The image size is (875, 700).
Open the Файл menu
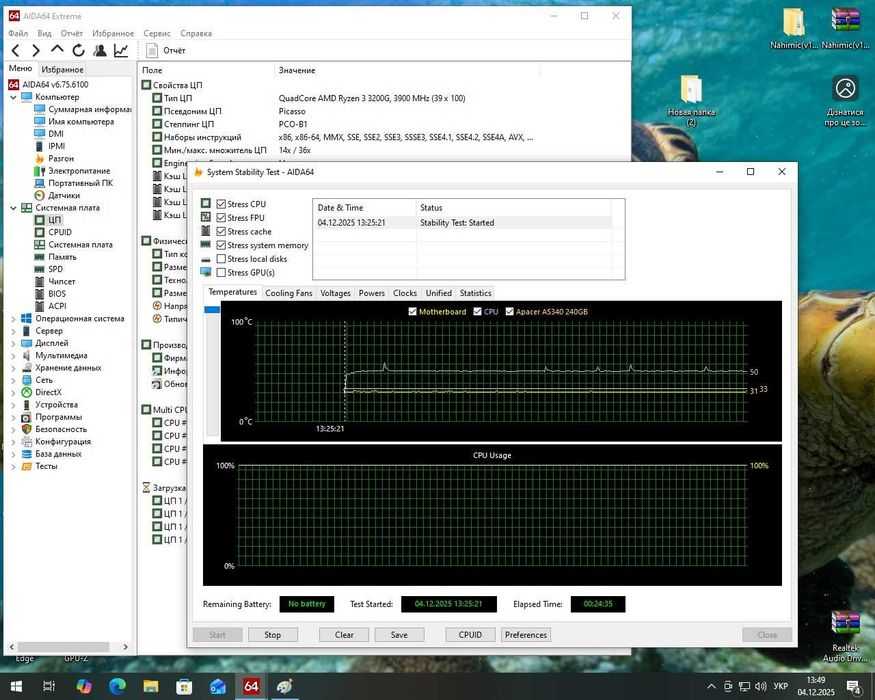click(x=18, y=33)
